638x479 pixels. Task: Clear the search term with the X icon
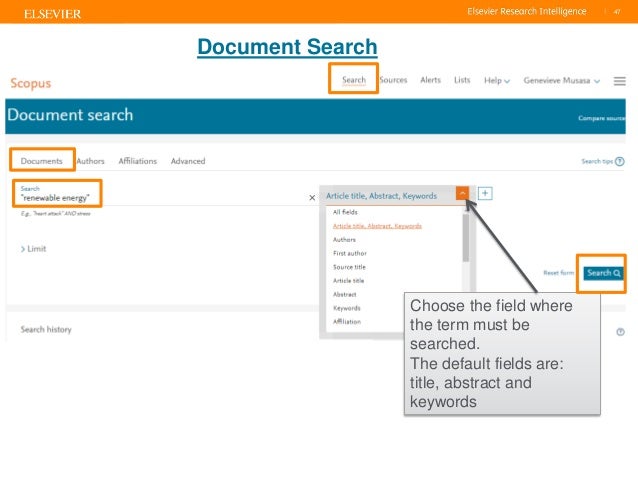(x=312, y=198)
